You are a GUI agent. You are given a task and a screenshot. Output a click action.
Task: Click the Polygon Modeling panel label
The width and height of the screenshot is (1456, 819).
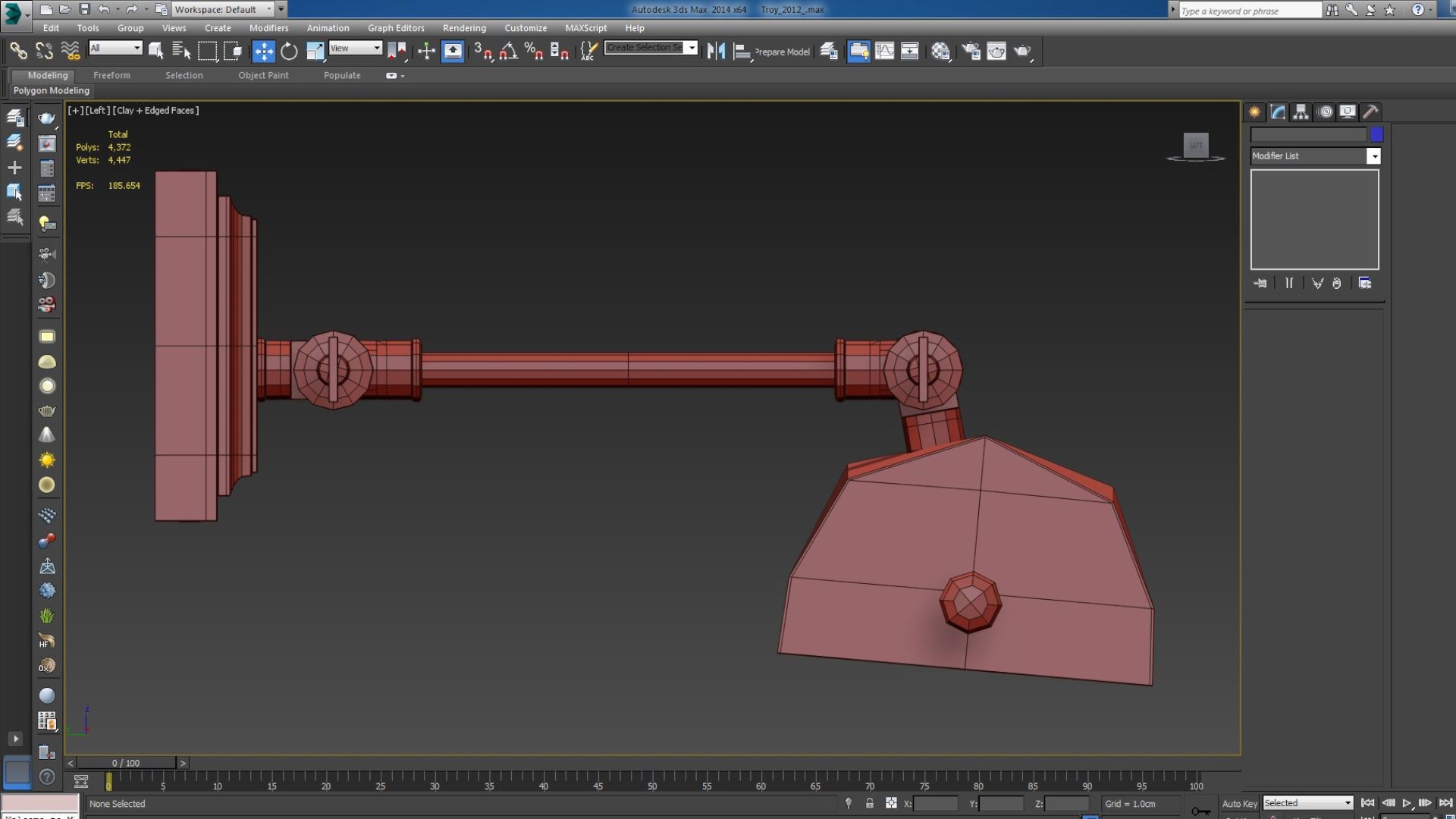point(52,90)
